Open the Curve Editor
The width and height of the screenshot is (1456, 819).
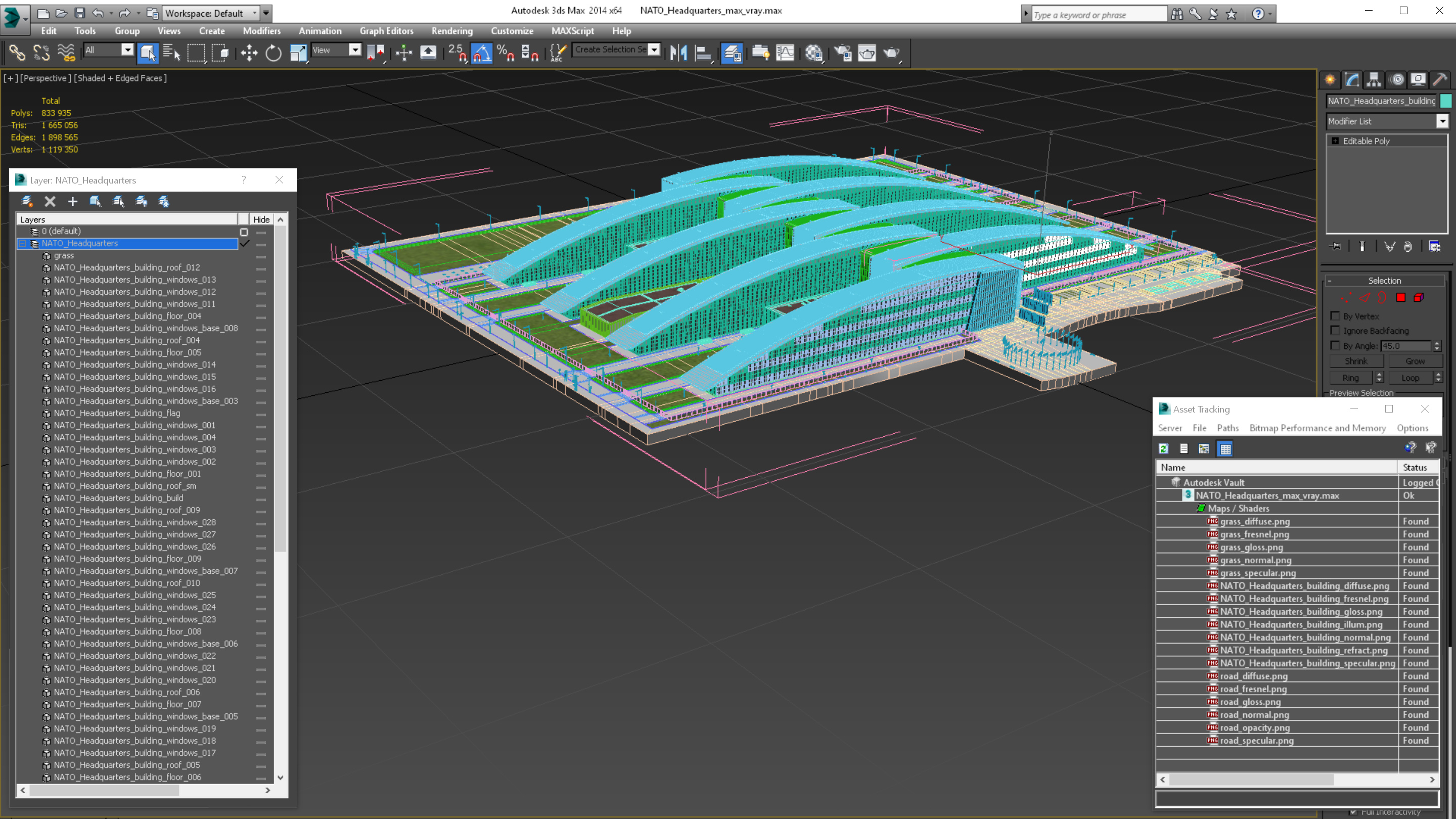click(x=785, y=53)
